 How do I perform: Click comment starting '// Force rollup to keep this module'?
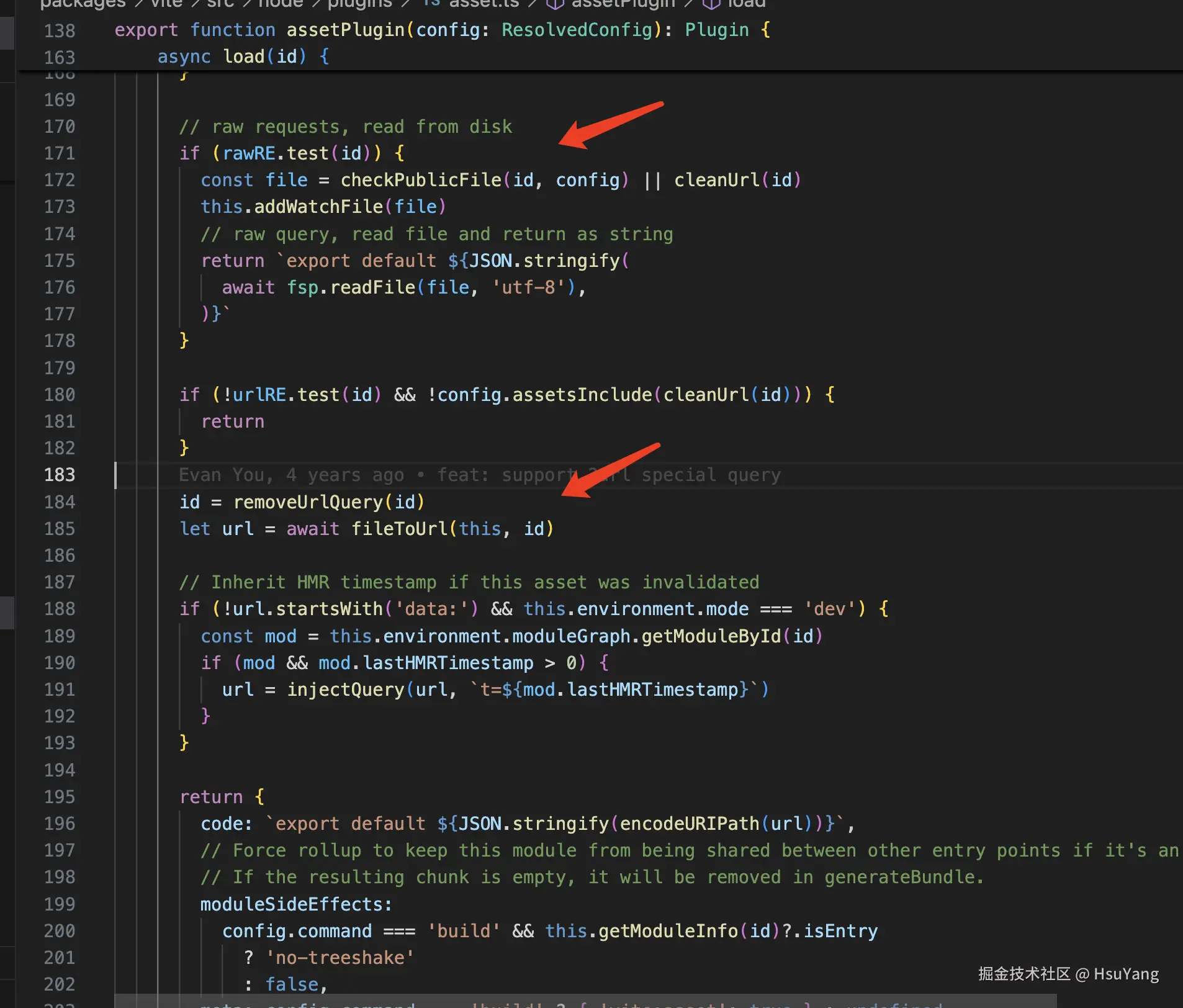(690, 850)
